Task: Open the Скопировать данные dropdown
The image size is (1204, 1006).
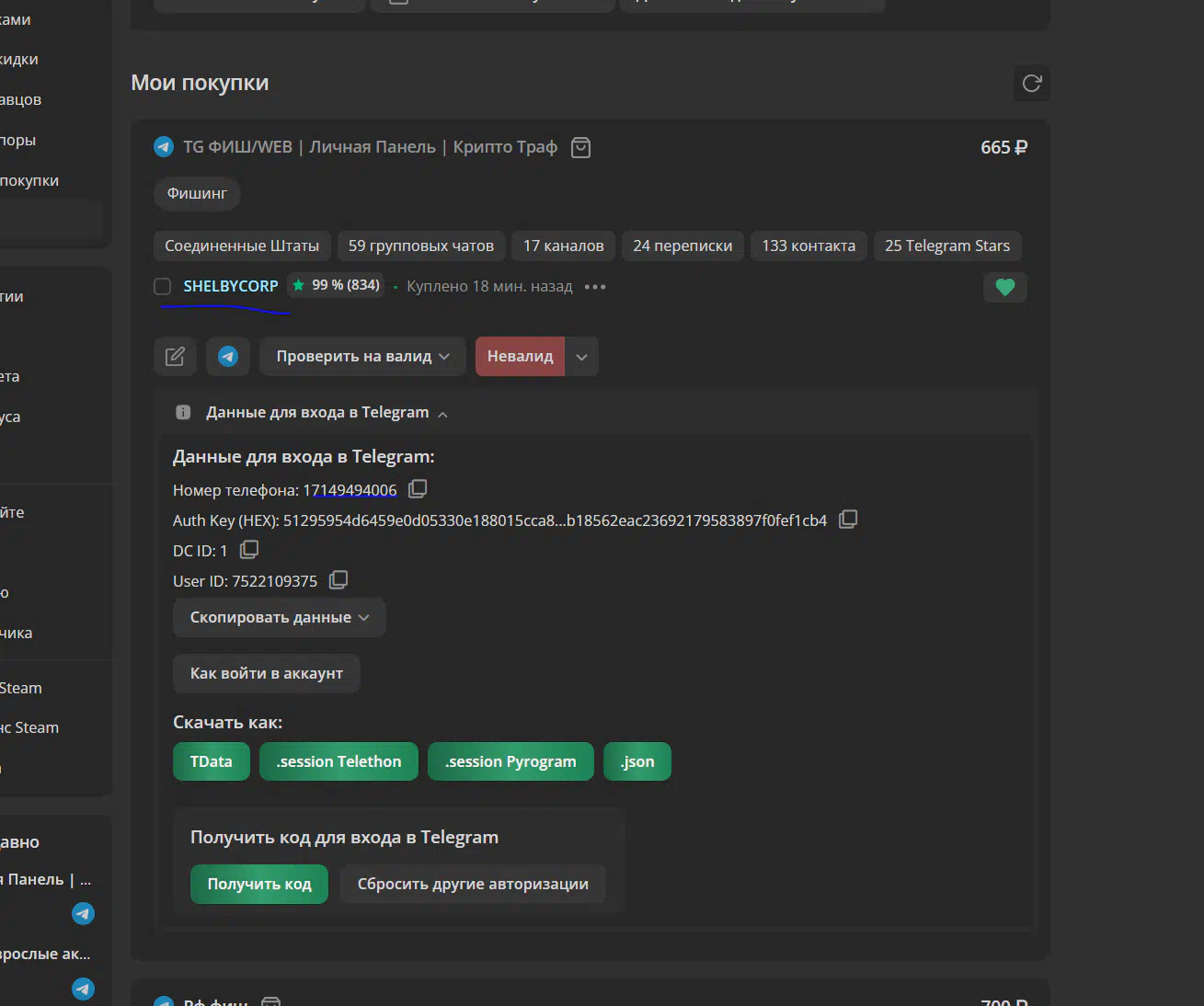Action: pos(280,617)
